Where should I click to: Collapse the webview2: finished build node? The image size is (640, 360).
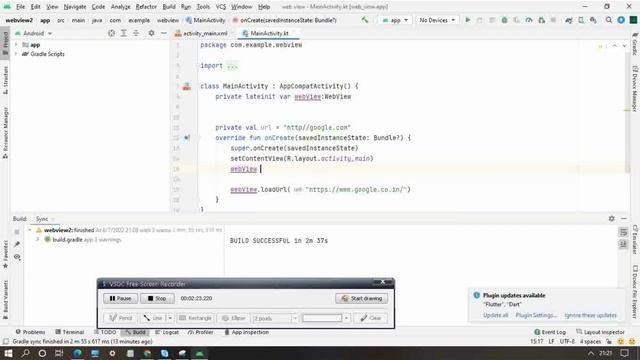tap(29, 230)
